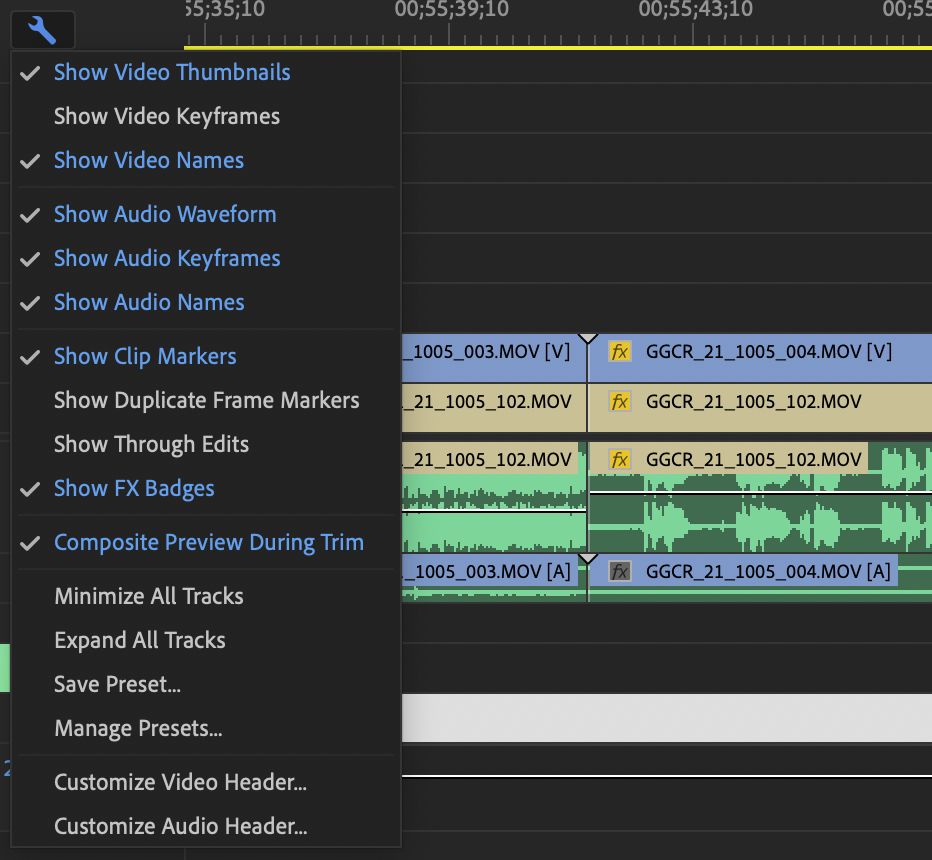Click the fx badge on the audio GGCR_21_1005_102.MOV clip
Image resolution: width=932 pixels, height=860 pixels.
coord(621,458)
